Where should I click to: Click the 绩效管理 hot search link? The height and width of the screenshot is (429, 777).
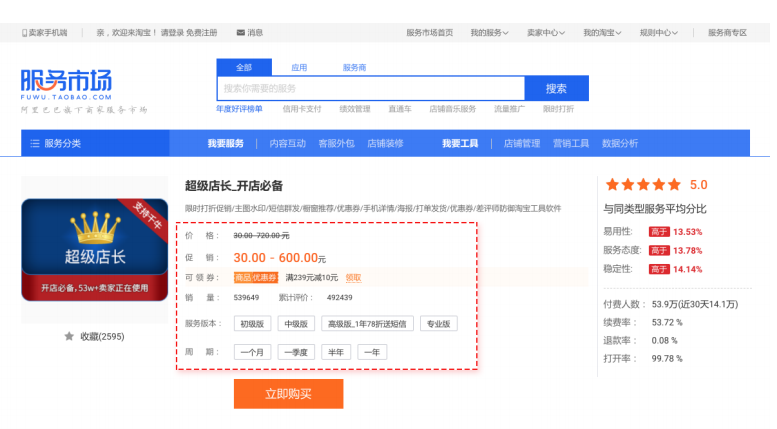[x=355, y=109]
